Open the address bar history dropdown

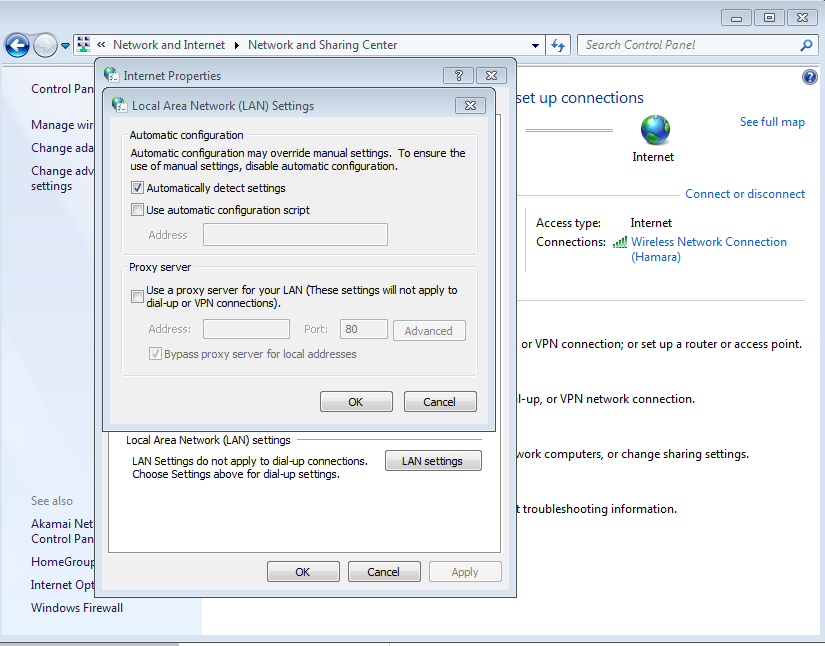click(x=536, y=45)
